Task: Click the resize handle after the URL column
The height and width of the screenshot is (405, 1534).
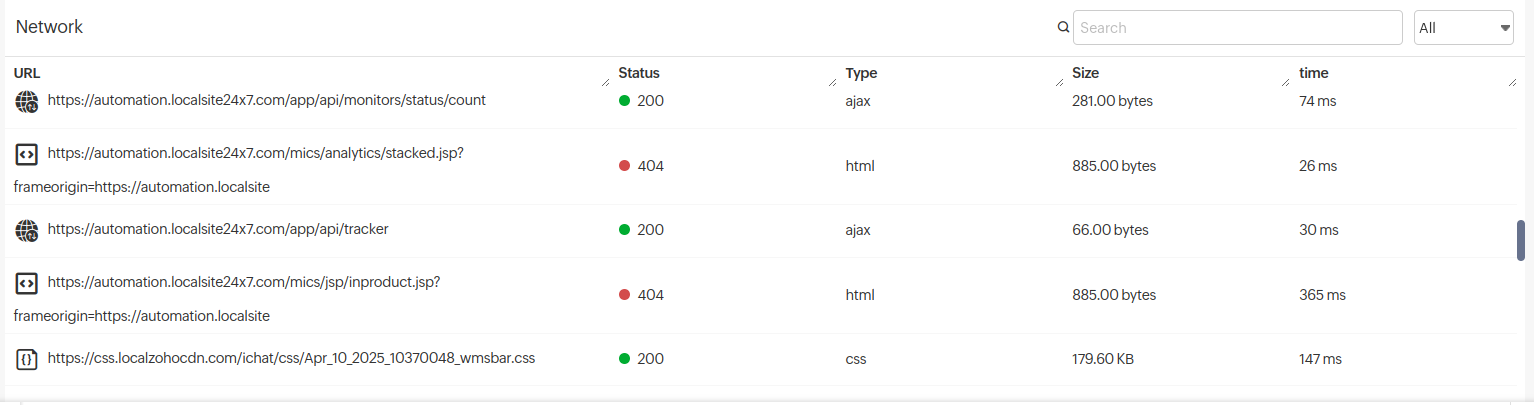Action: click(605, 81)
